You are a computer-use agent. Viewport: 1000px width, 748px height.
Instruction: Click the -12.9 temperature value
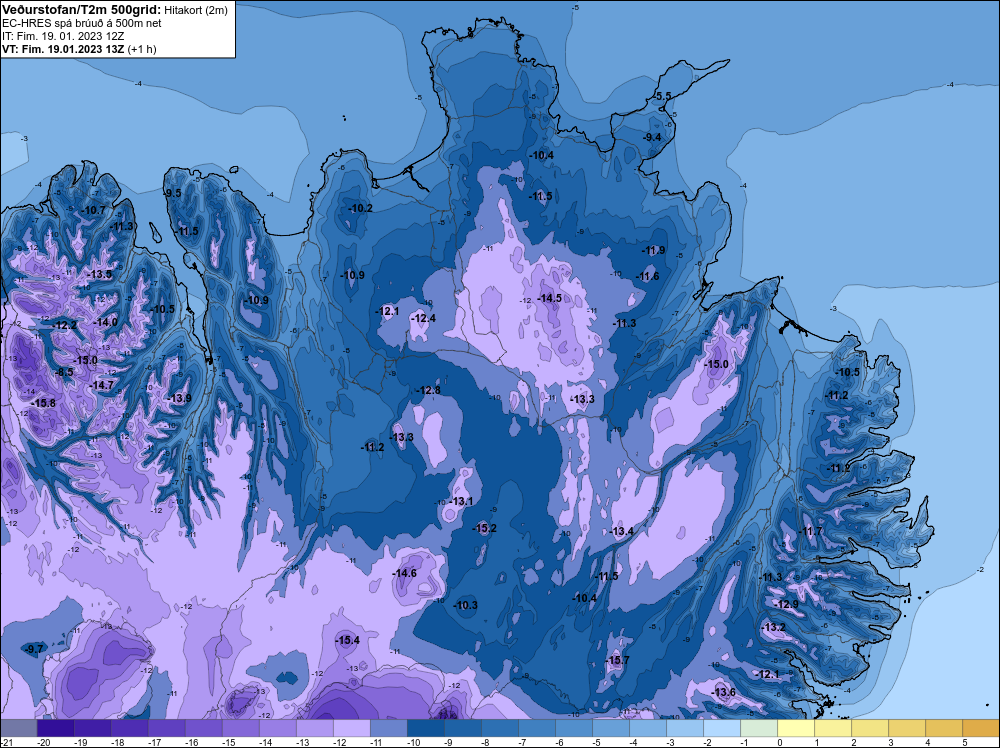pos(786,604)
